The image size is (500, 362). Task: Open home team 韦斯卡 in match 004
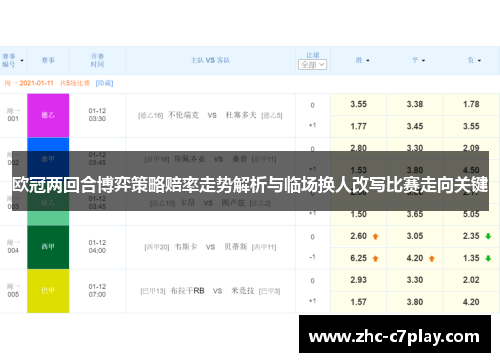[x=186, y=247]
